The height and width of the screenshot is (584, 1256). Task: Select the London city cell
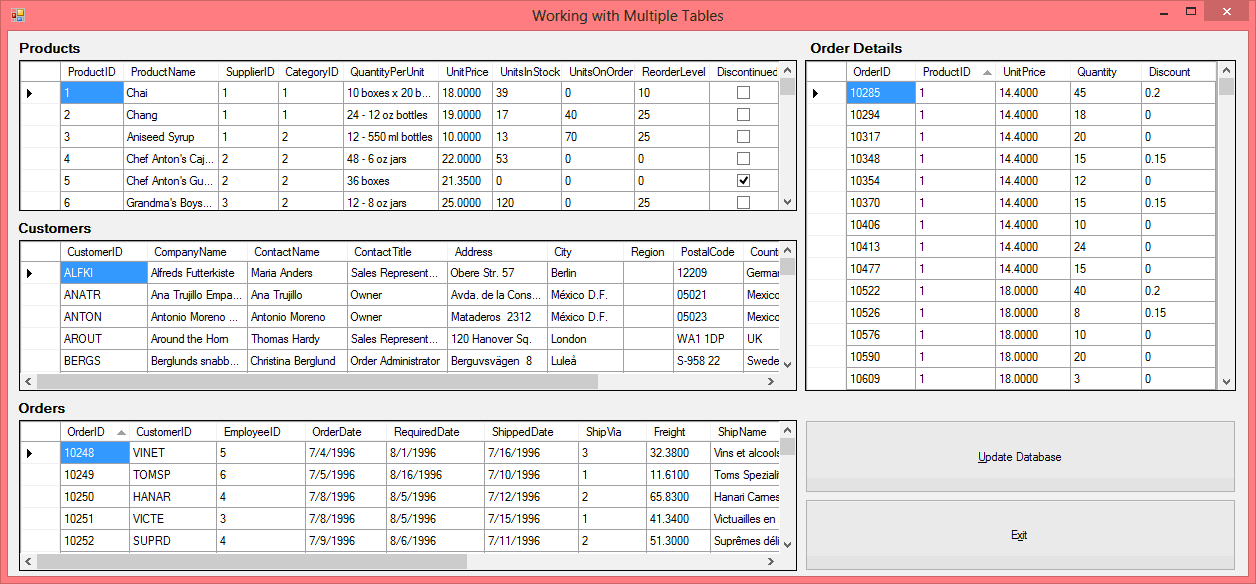585,338
